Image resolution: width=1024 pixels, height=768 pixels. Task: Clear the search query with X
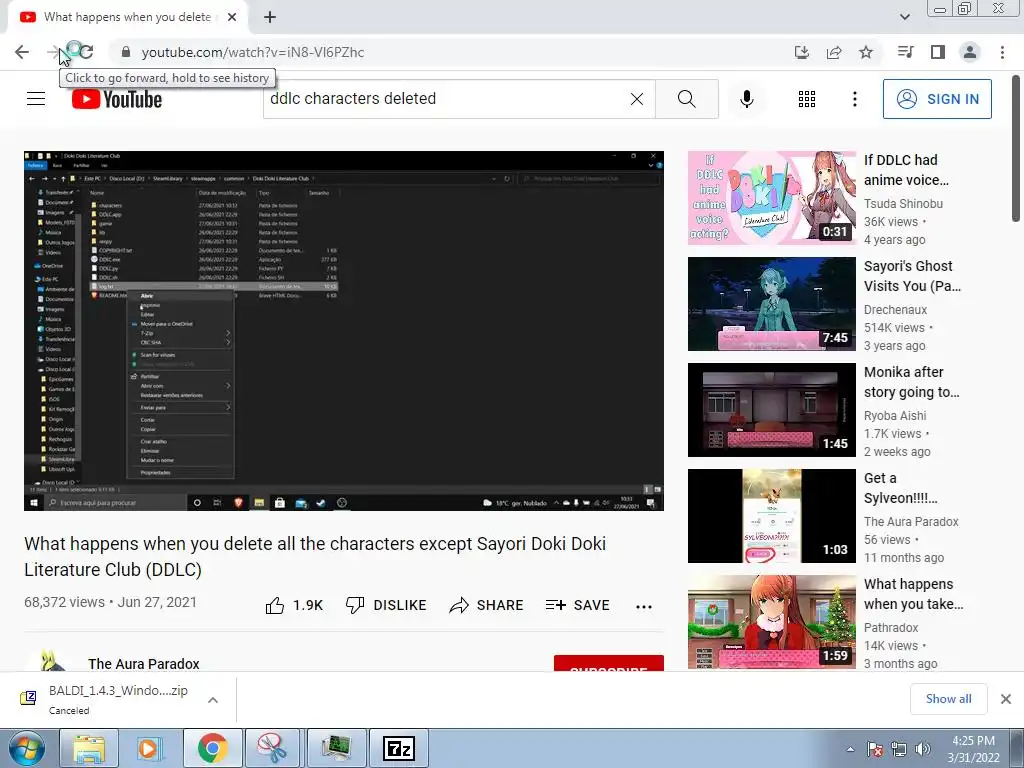637,99
